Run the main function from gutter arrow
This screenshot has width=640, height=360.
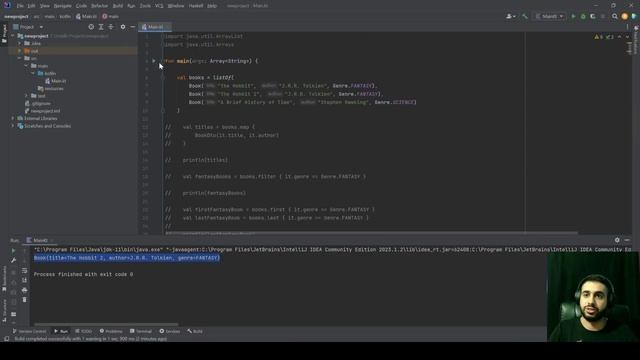tap(154, 61)
